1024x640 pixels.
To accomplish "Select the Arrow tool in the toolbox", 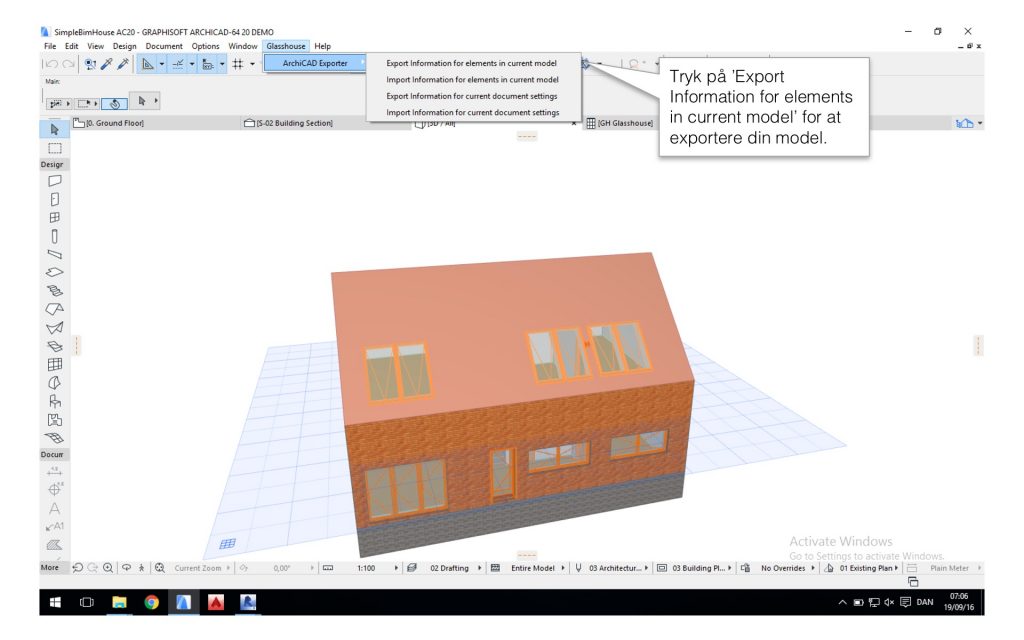I will coord(55,129).
